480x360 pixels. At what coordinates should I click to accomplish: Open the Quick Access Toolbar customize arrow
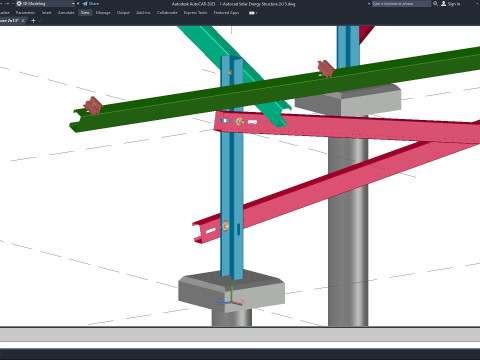click(x=78, y=4)
